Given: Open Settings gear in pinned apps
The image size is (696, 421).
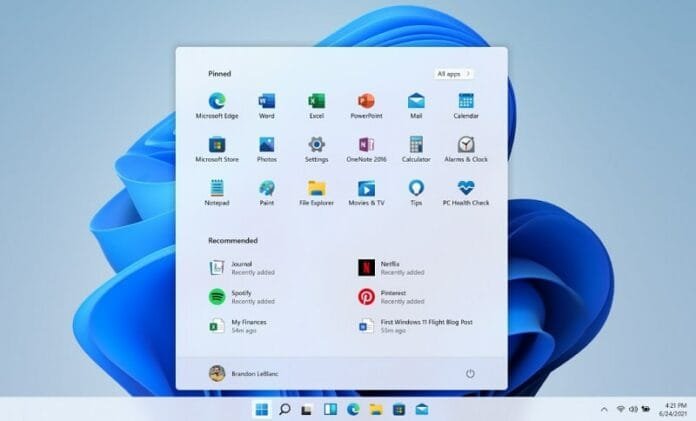Looking at the screenshot, I should tap(316, 149).
